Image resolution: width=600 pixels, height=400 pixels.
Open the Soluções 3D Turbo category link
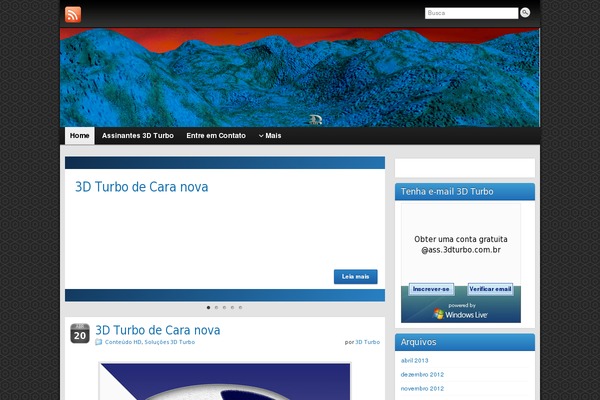click(x=170, y=342)
